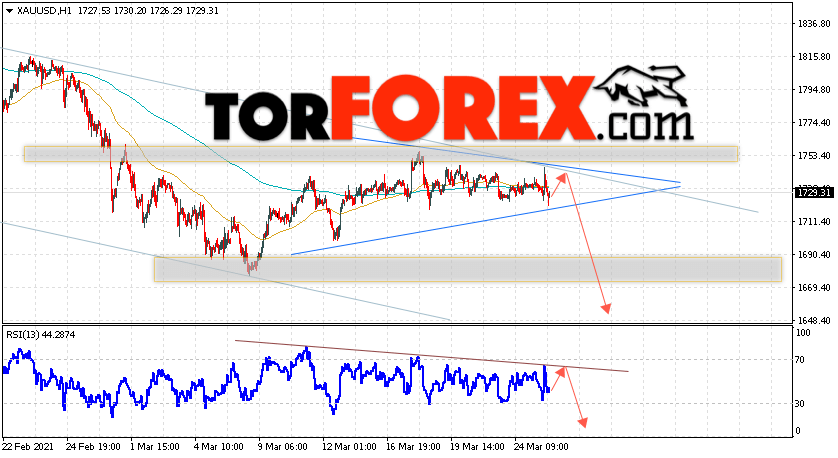Click the XAUUSD,H1 symbol title text
Screen dimensions: 838x458
pos(45,11)
